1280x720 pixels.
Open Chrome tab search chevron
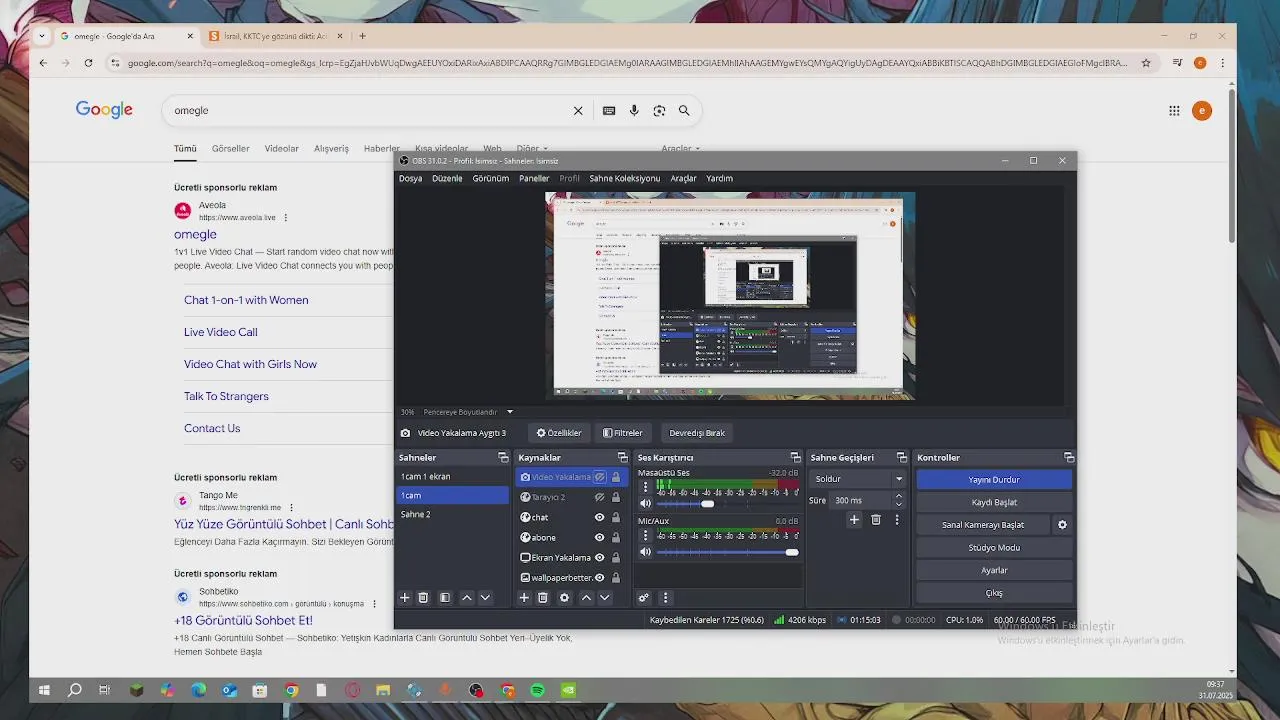click(41, 36)
